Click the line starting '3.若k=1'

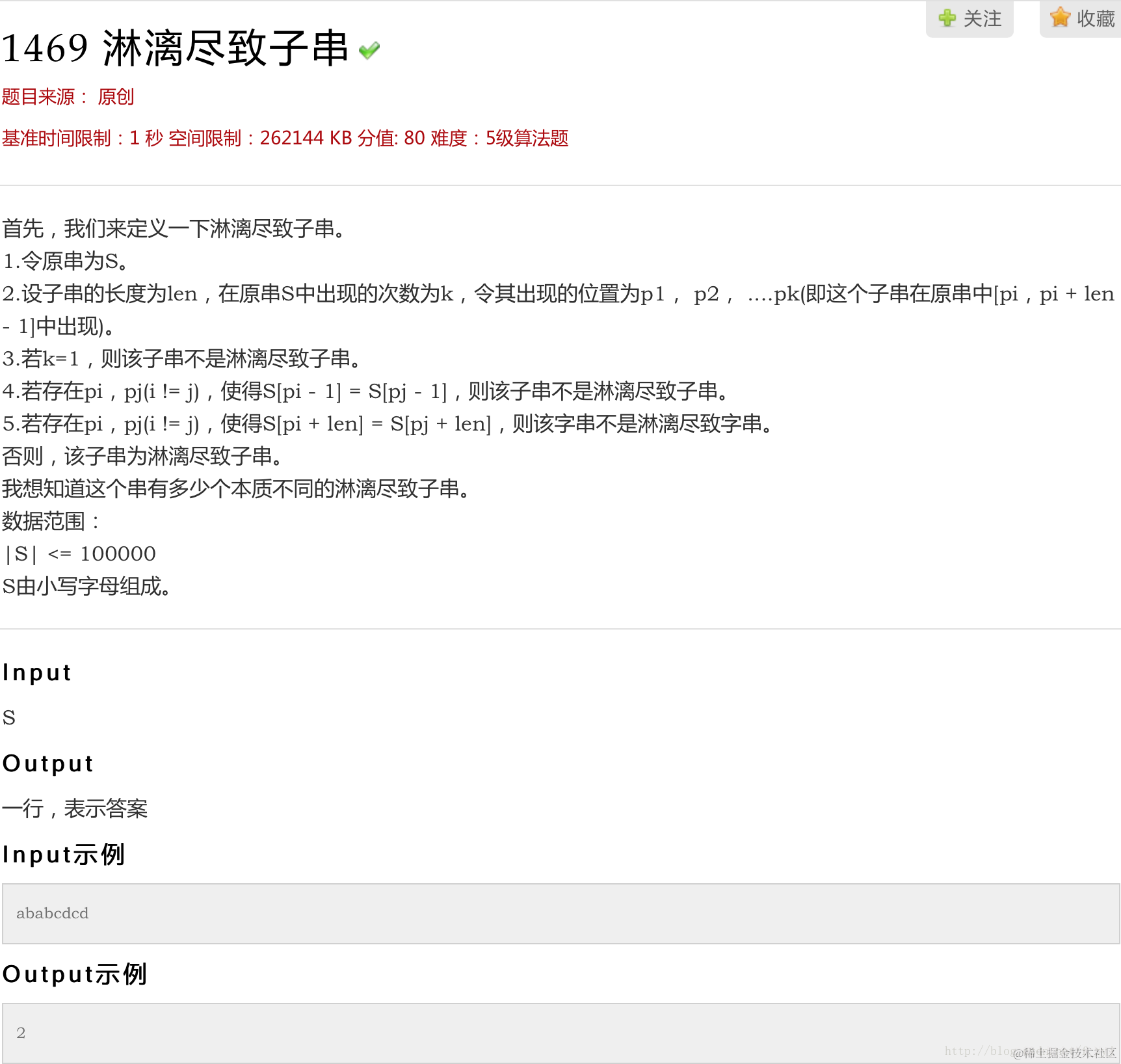[x=182, y=358]
